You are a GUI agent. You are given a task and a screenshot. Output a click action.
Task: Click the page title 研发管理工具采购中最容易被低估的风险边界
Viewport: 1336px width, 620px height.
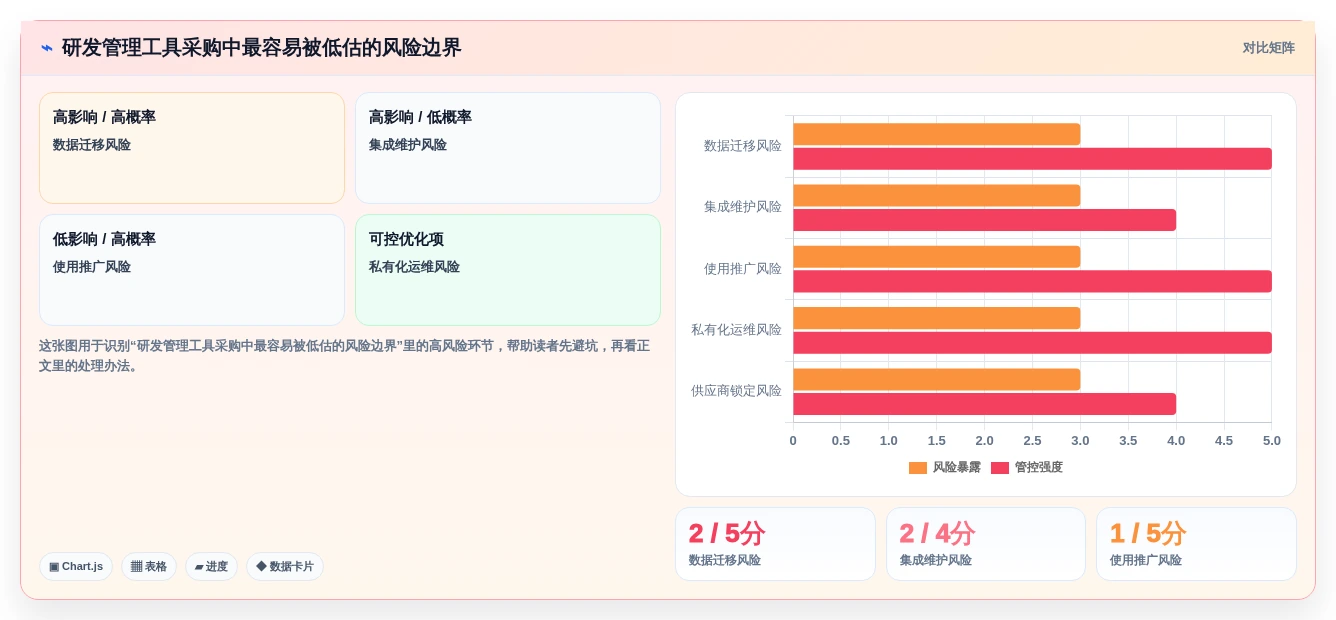pos(262,48)
